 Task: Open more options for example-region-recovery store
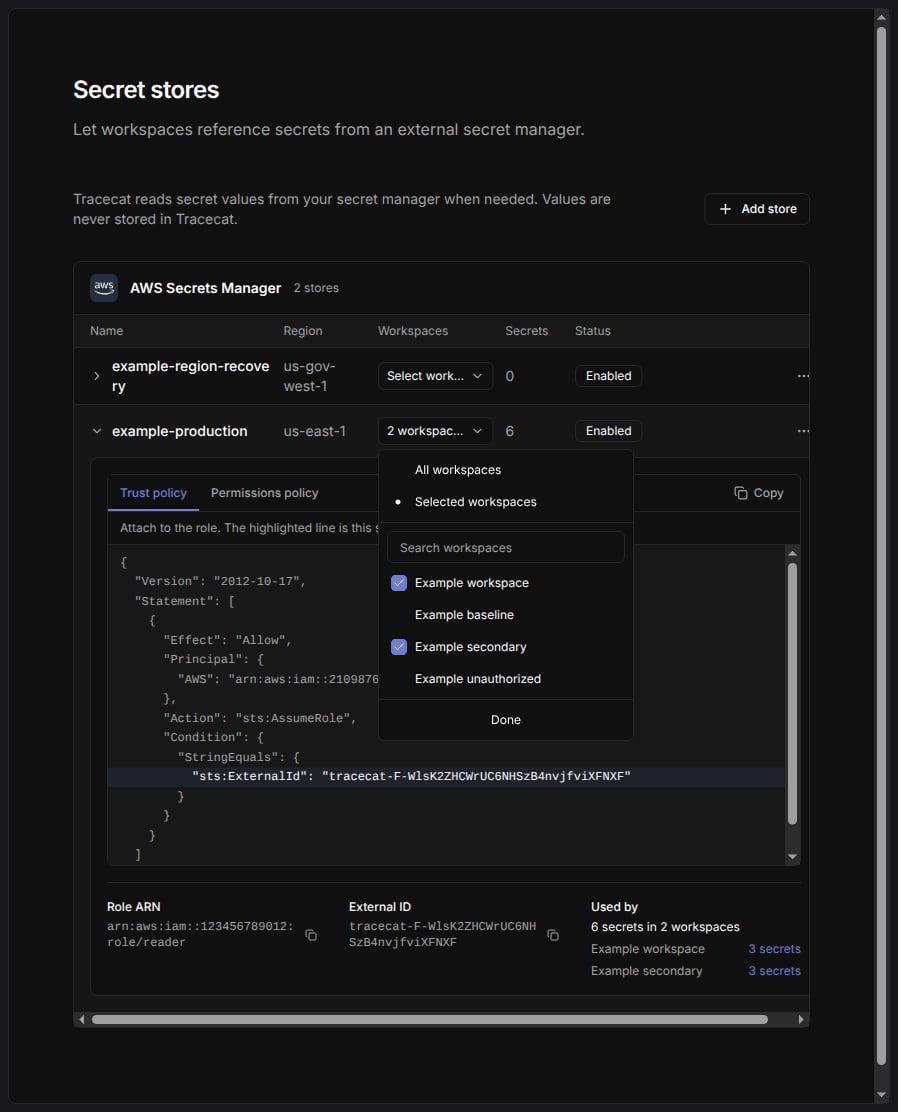coord(803,376)
